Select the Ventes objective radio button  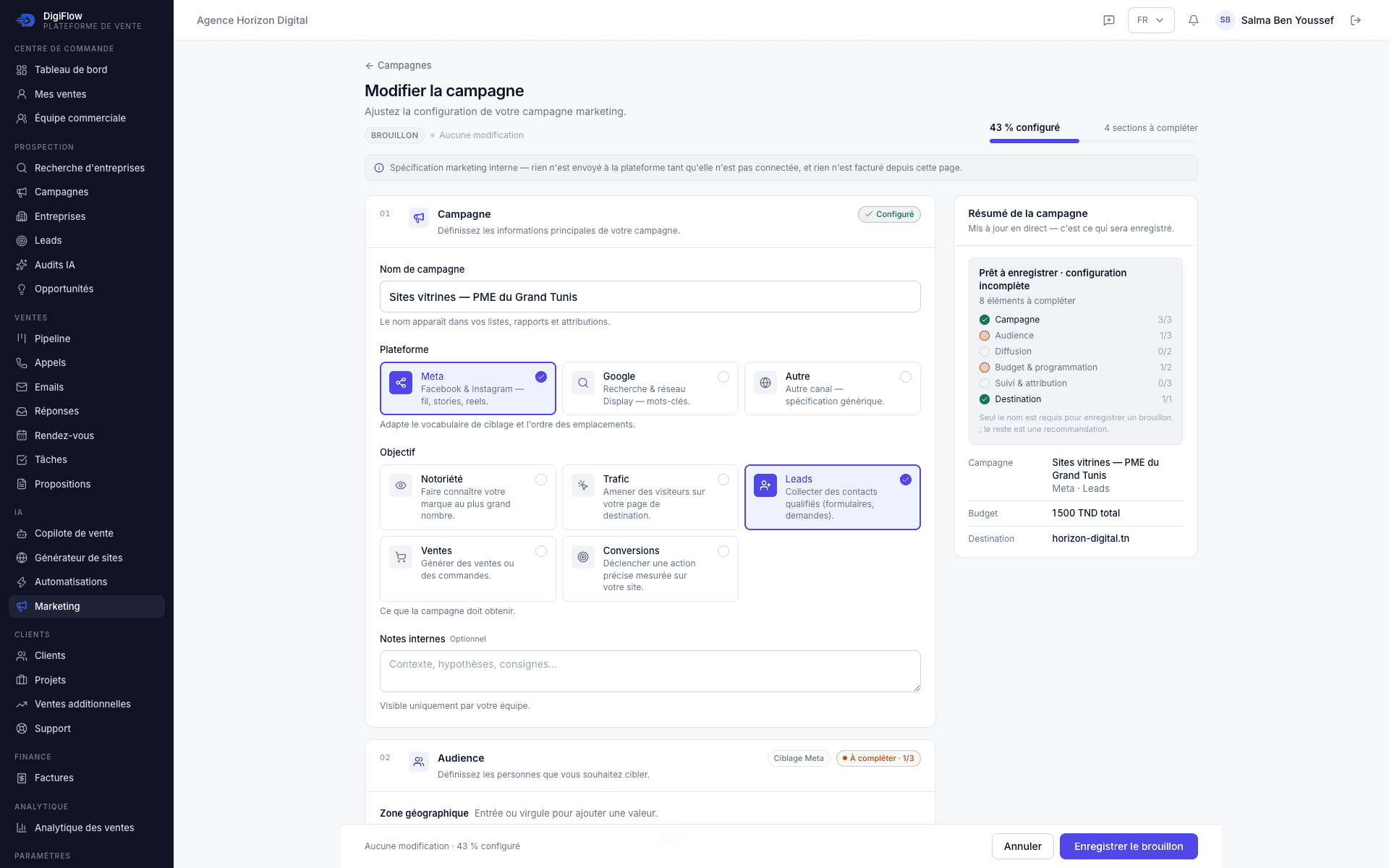click(x=541, y=551)
